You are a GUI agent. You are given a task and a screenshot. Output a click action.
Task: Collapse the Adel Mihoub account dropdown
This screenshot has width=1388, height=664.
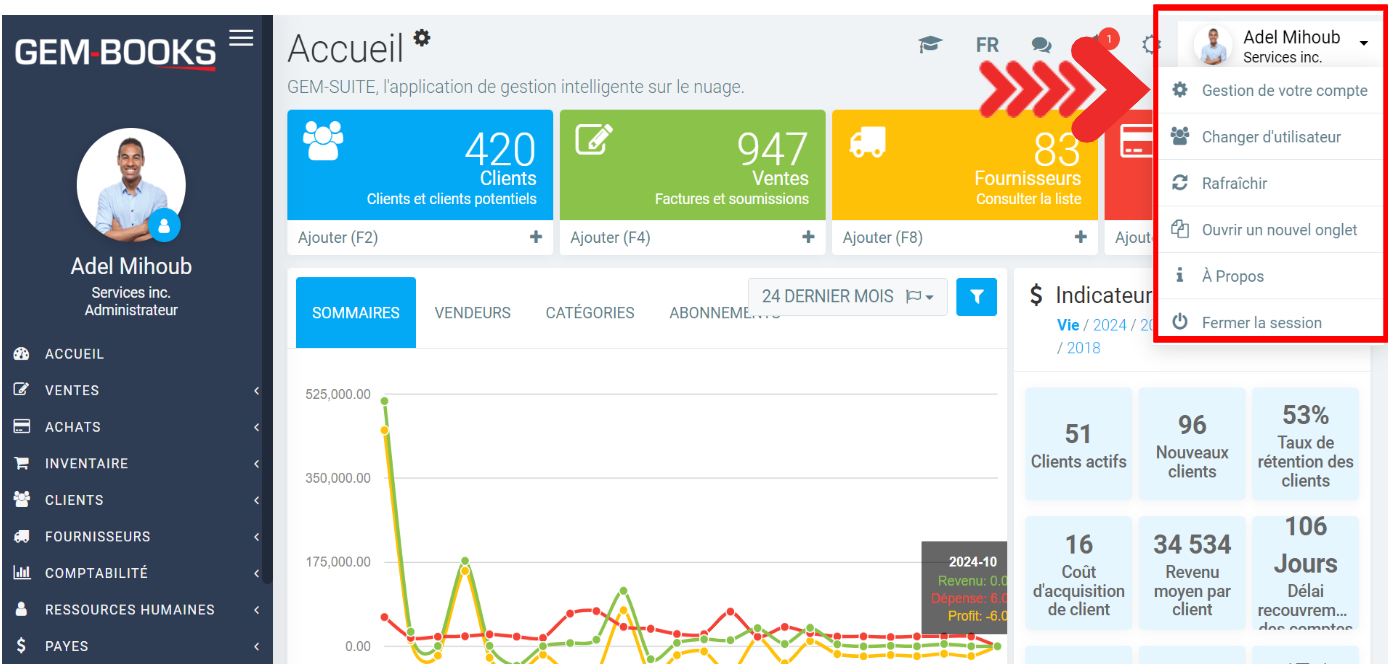1363,43
